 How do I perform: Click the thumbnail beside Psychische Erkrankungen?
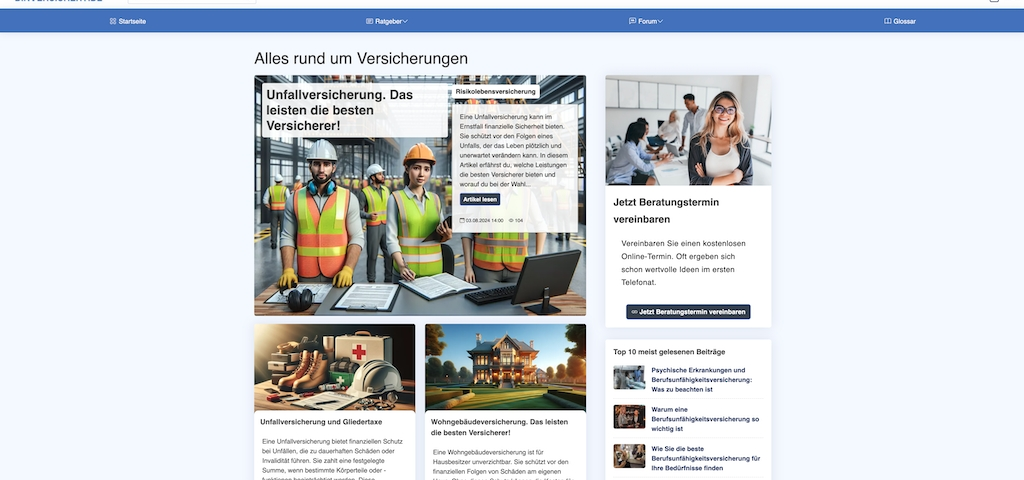coord(629,377)
